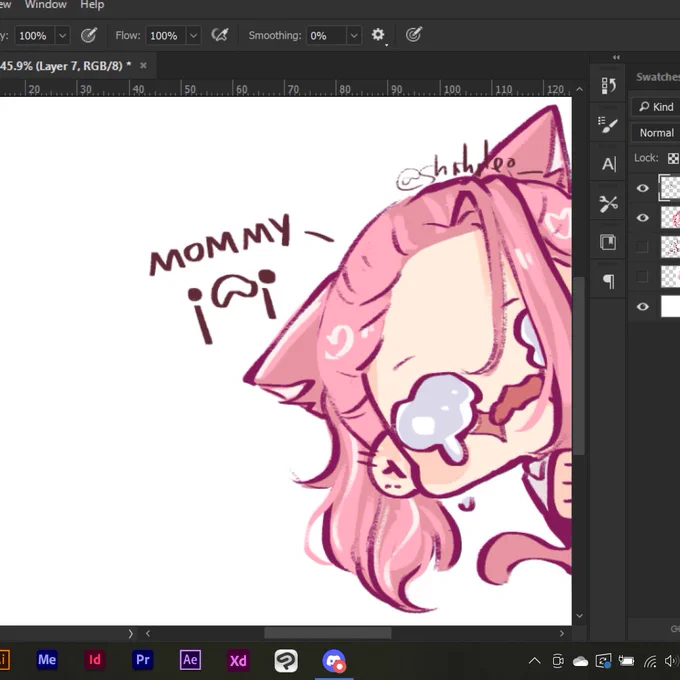Open the volume tray icon

click(x=671, y=661)
